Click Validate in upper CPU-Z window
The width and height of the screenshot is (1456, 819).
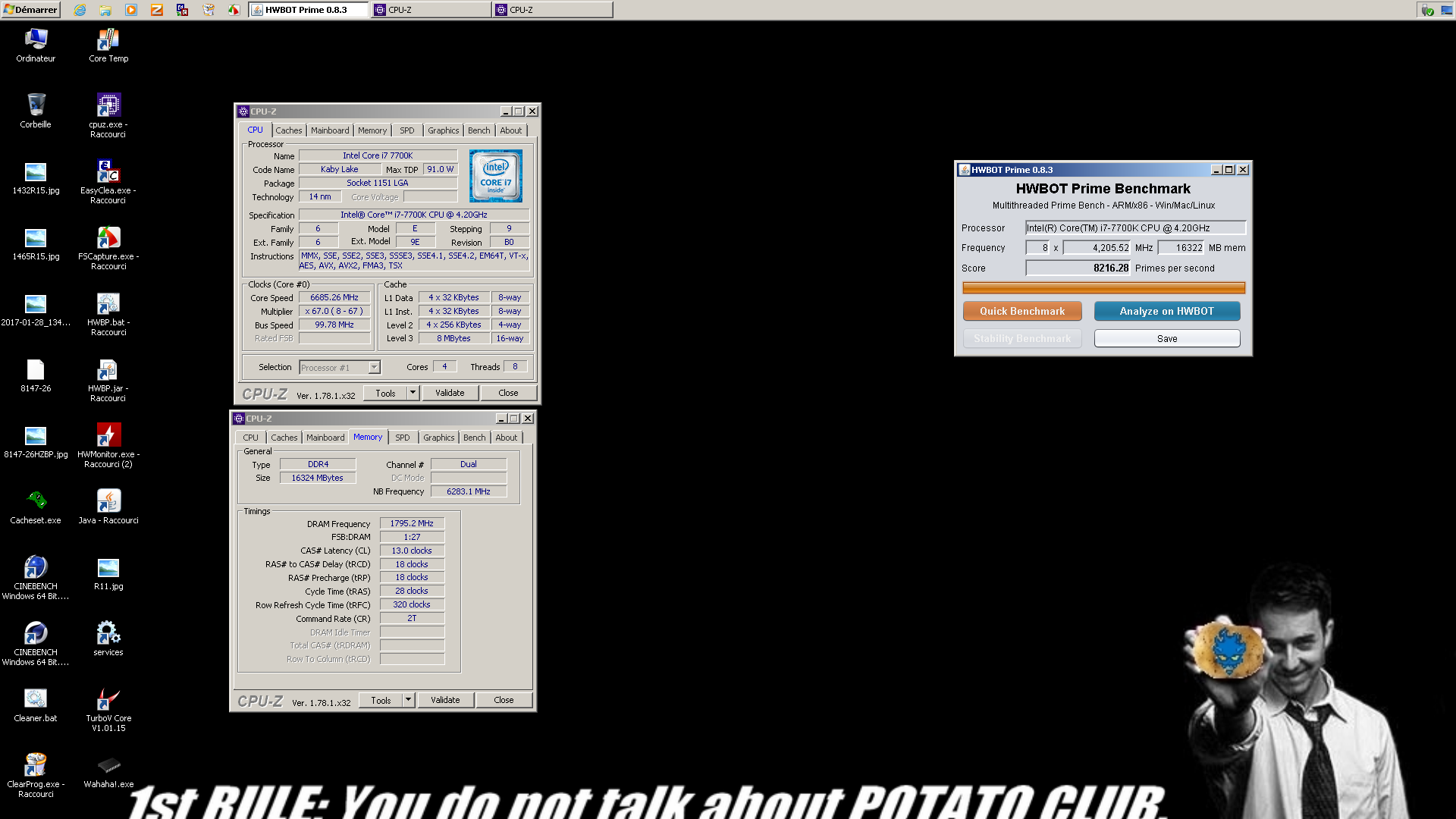[450, 393]
